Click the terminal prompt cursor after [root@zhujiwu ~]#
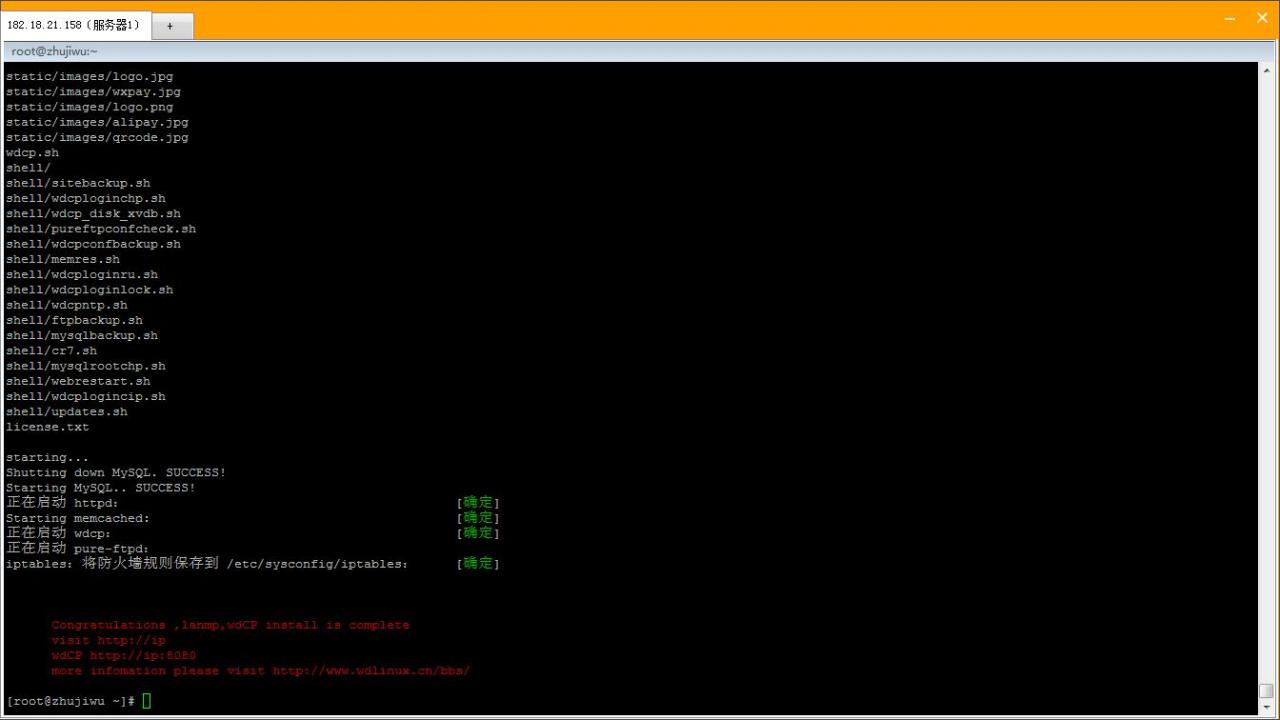This screenshot has height=720, width=1280. coord(147,701)
